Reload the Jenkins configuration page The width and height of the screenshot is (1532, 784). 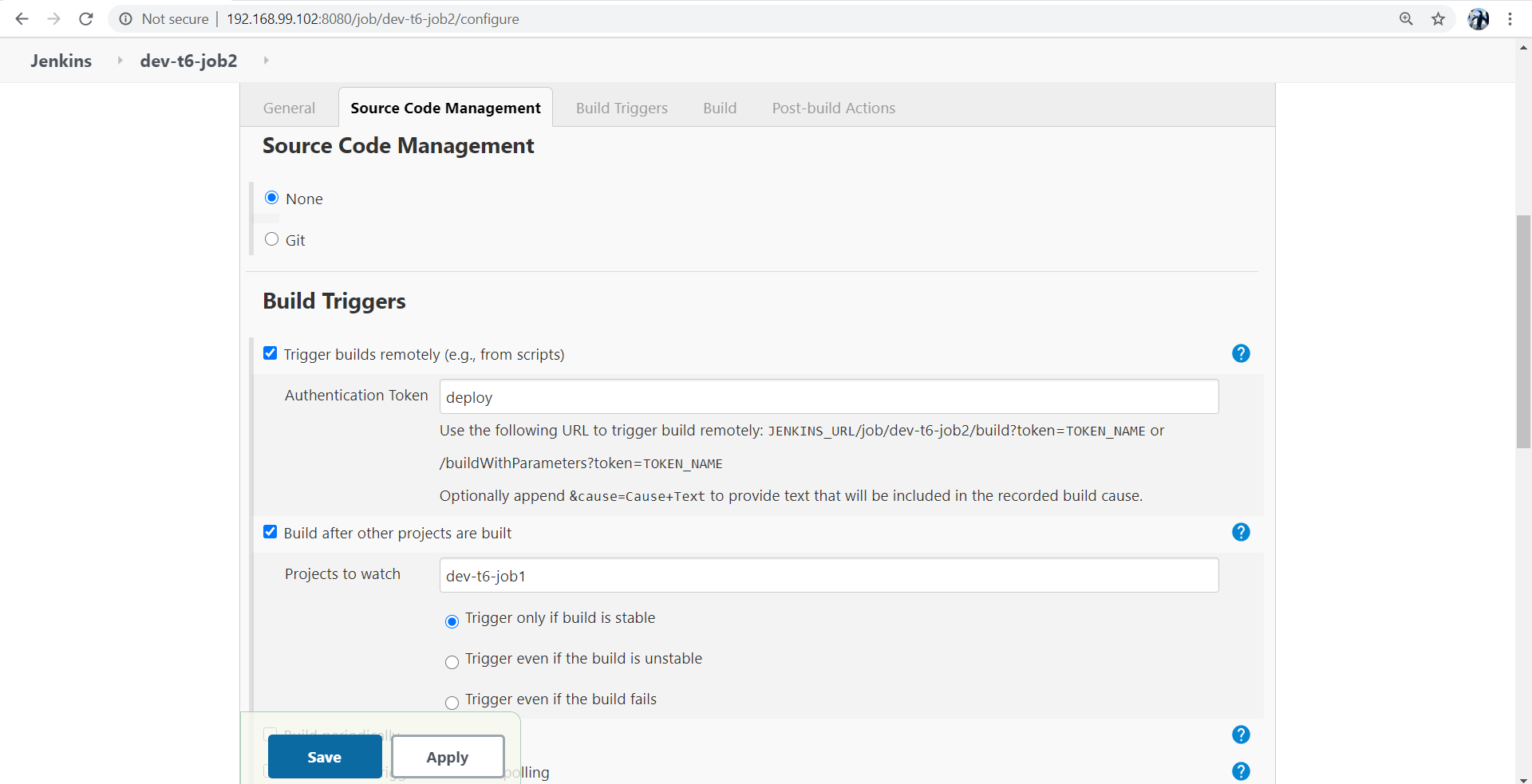point(85,18)
